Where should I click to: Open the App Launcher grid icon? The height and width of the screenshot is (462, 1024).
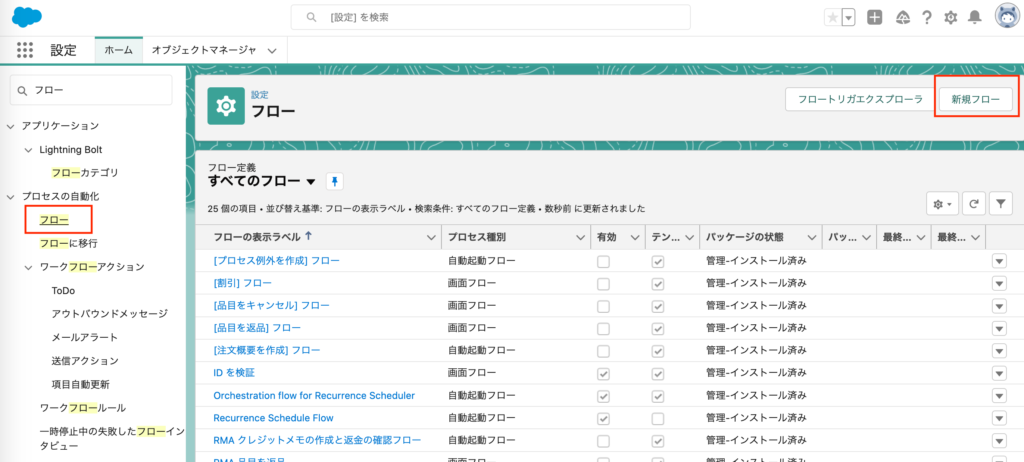tap(26, 49)
